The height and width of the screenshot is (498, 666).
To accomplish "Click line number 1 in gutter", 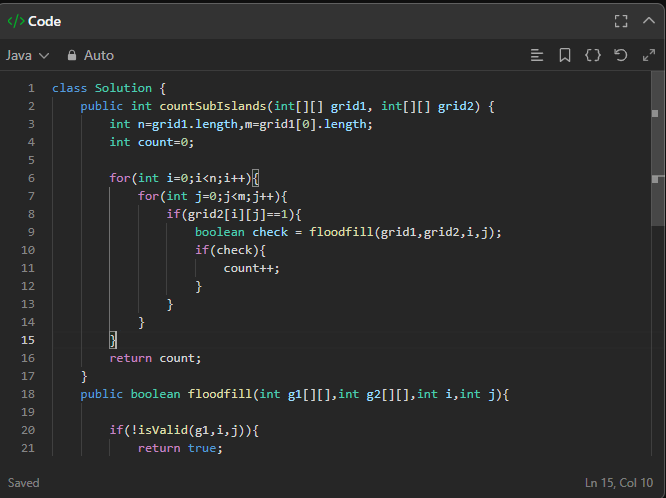I will pos(31,88).
